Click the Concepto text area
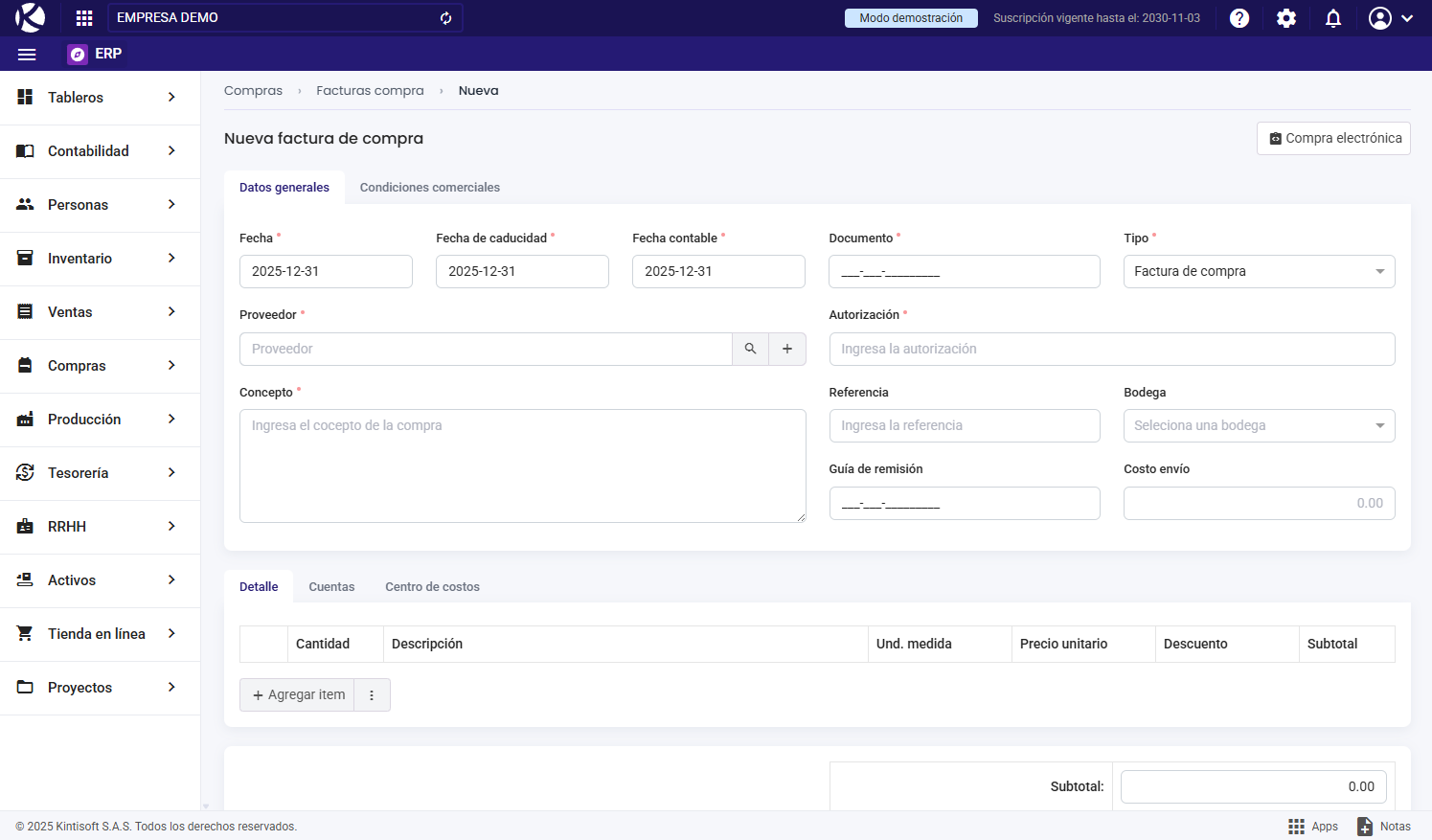This screenshot has width=1432, height=840. (522, 466)
